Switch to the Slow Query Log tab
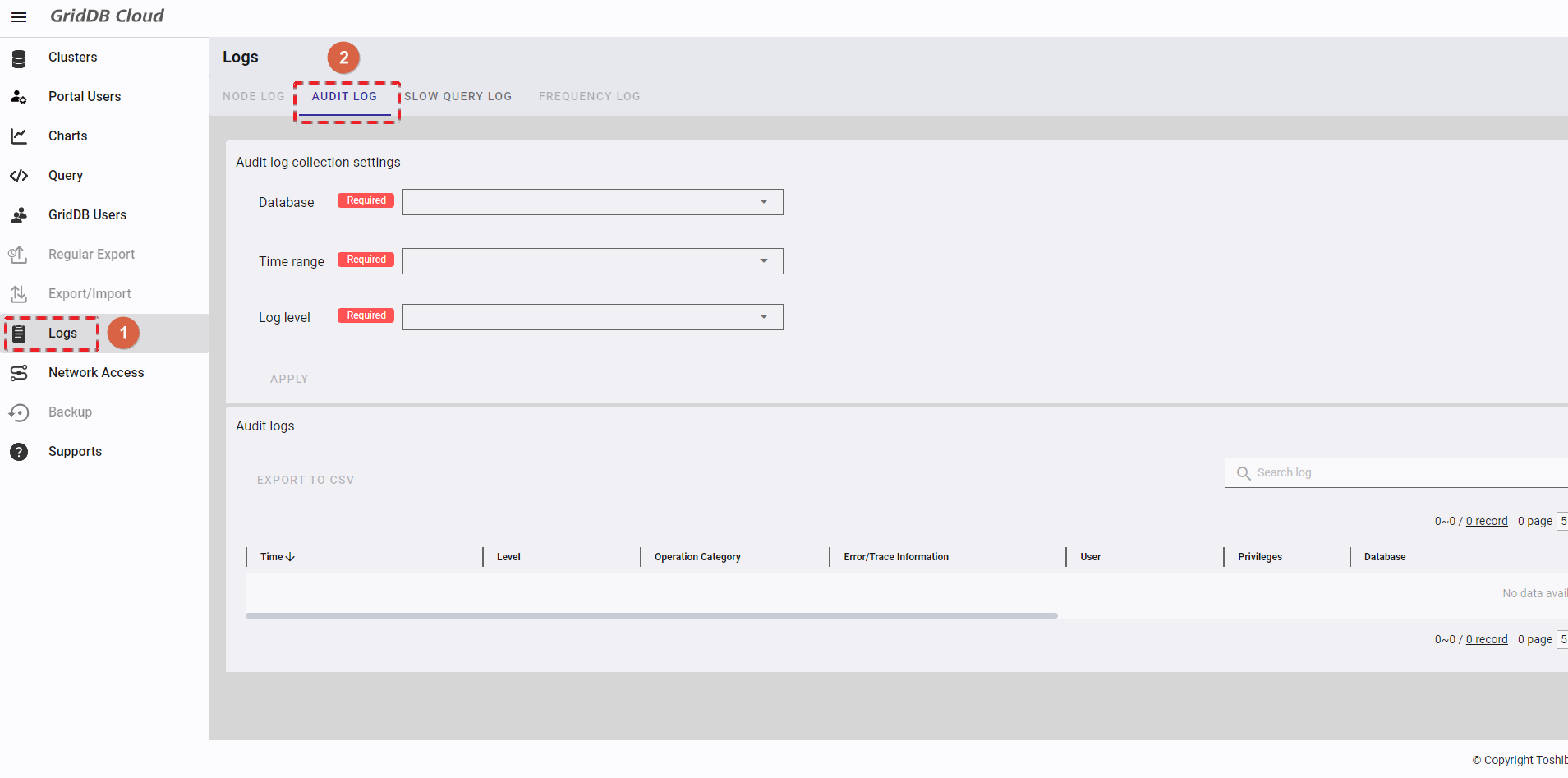Viewport: 1568px width, 778px height. (458, 96)
